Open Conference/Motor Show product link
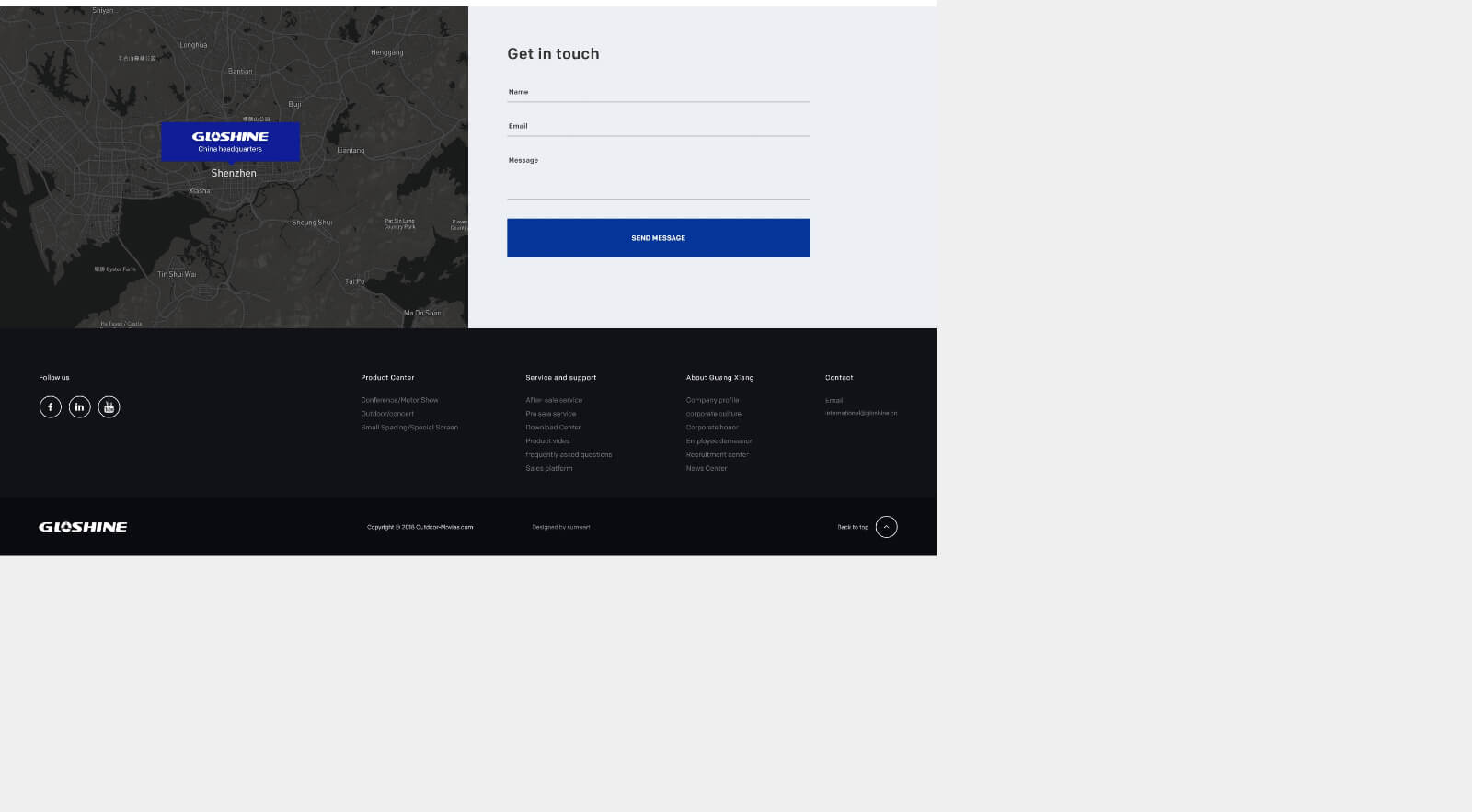This screenshot has width=1472, height=812. pyautogui.click(x=399, y=400)
